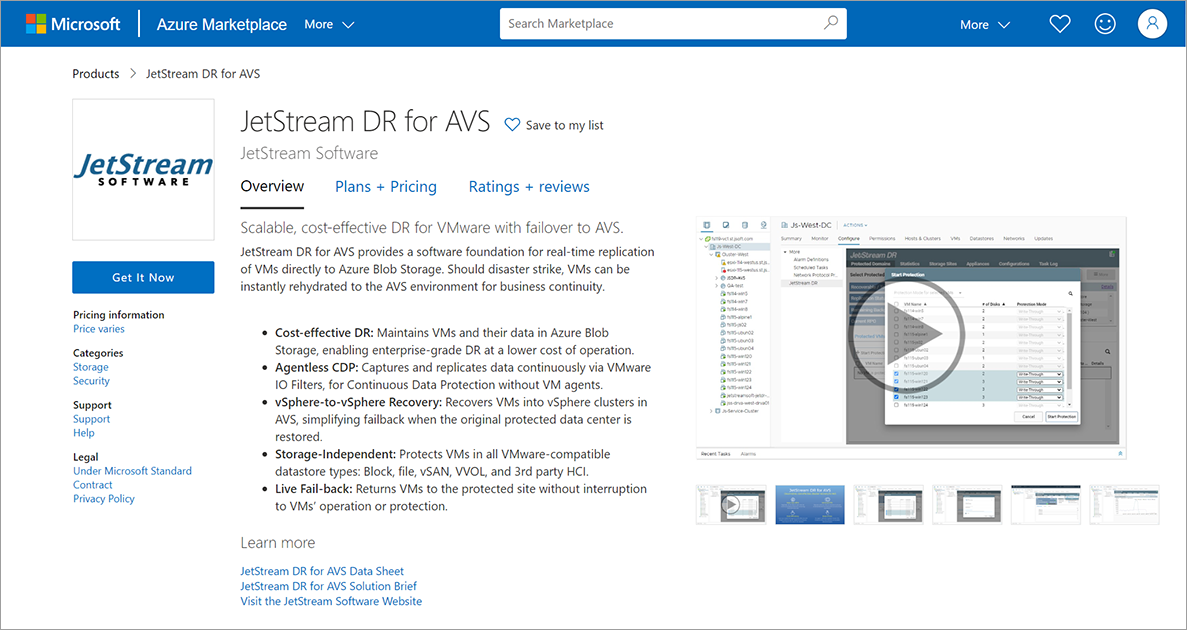Screen dimensions: 1187x630
Task: Open the Ratings + reviews tab
Action: [529, 186]
